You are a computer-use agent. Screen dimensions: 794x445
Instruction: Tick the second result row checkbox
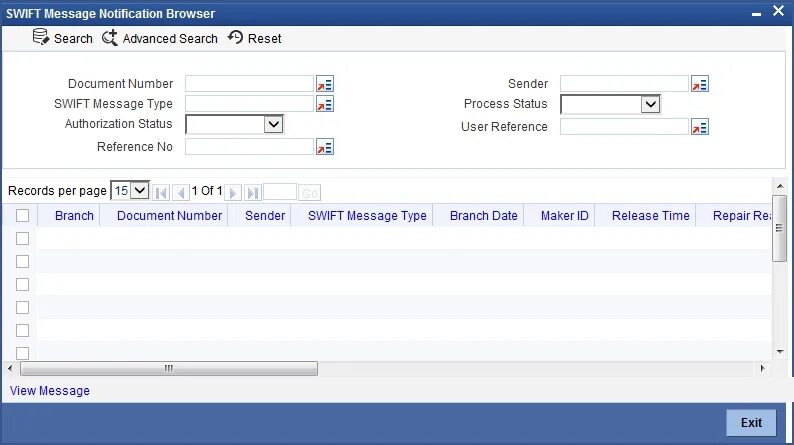point(22,262)
